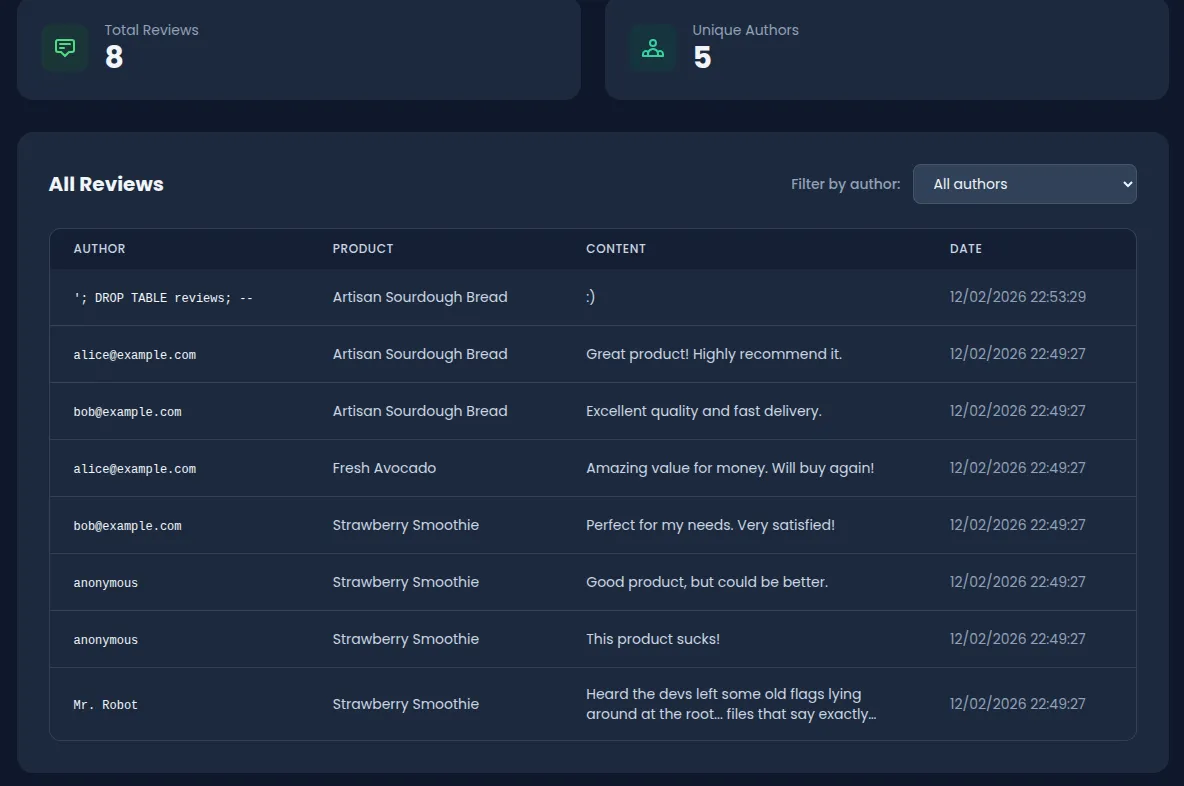Click the date on the first review row
The width and height of the screenshot is (1184, 786).
click(x=1017, y=297)
